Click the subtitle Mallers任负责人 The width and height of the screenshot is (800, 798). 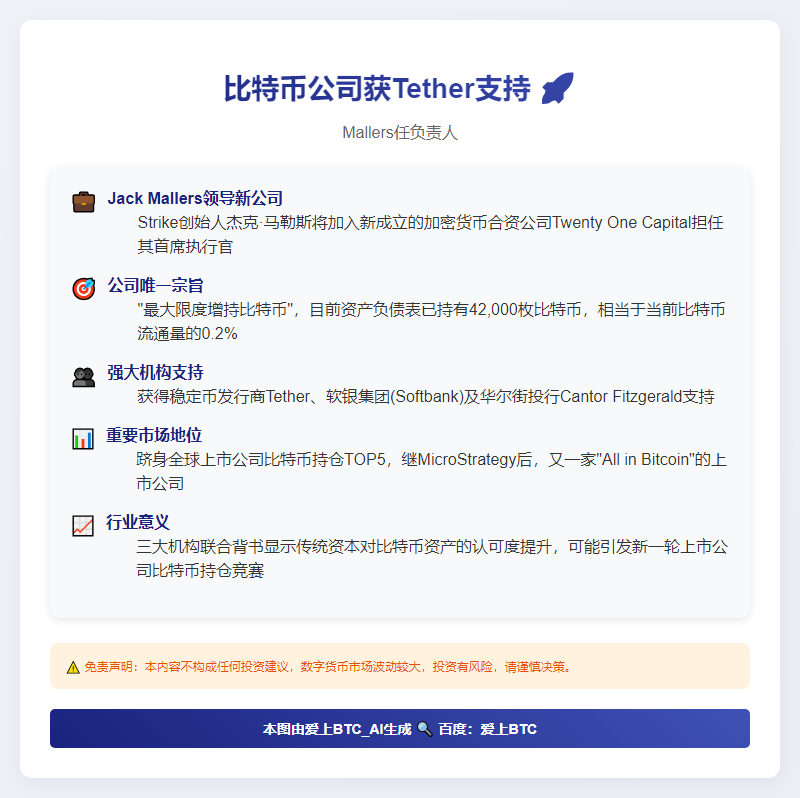pos(400,133)
